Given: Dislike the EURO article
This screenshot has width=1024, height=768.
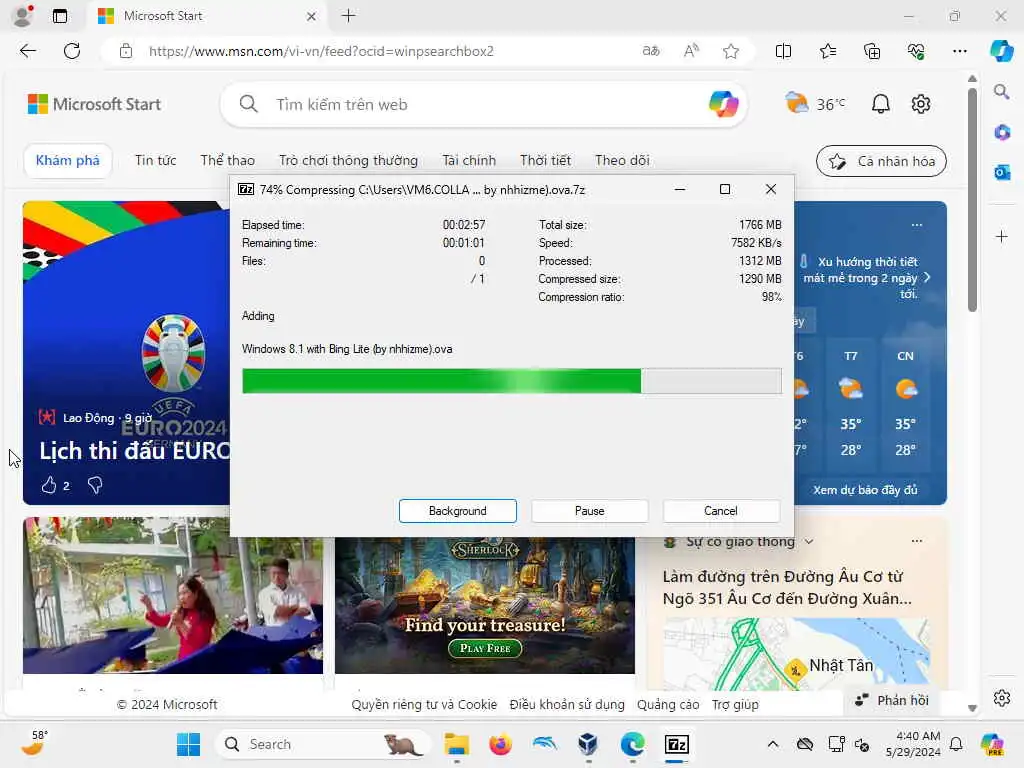Looking at the screenshot, I should click(95, 485).
